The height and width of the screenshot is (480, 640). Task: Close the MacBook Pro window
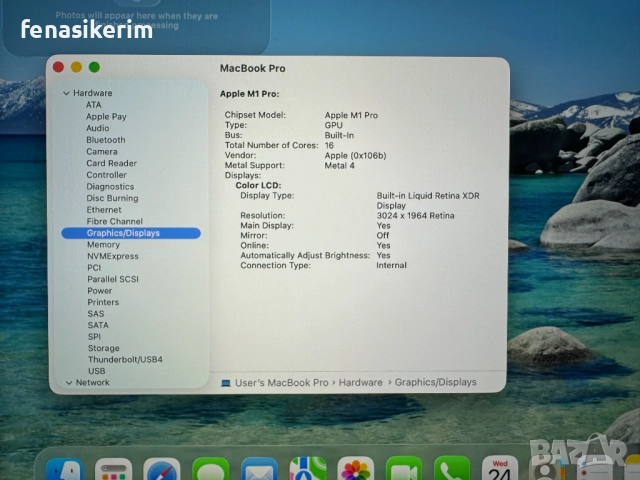click(x=58, y=67)
